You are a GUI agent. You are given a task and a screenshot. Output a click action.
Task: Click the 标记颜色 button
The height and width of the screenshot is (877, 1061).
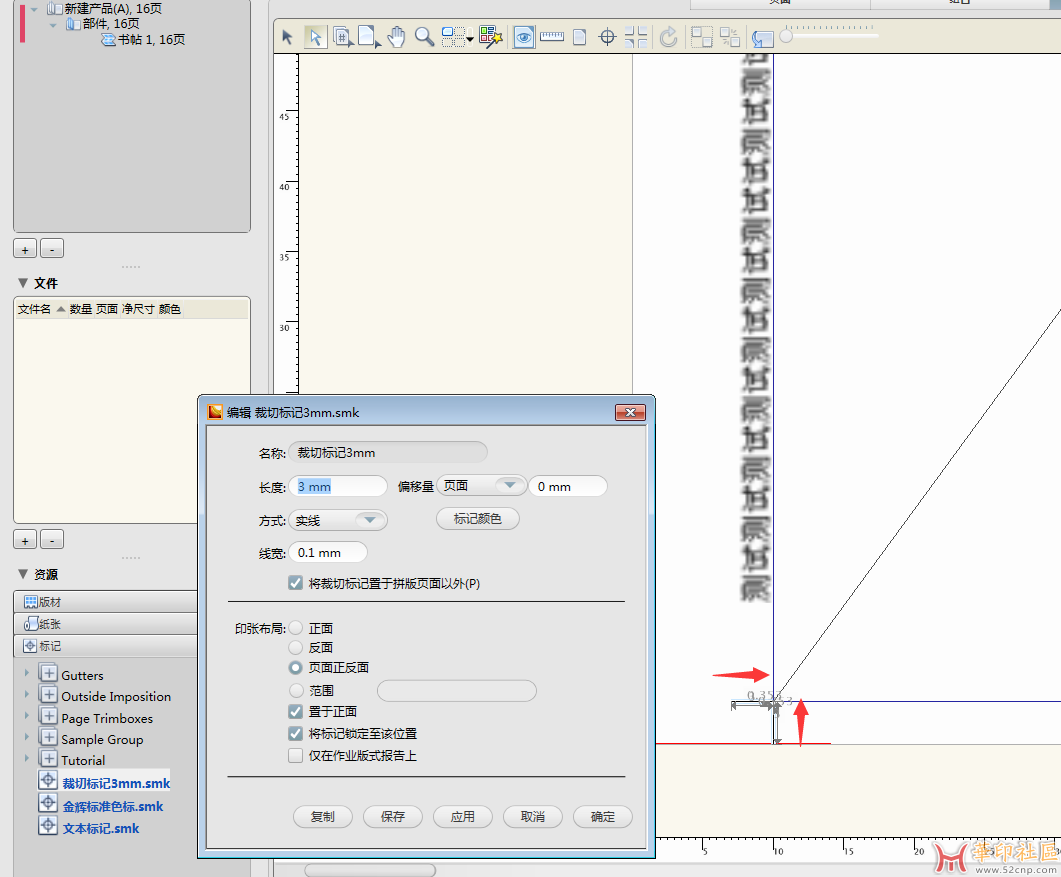(478, 519)
